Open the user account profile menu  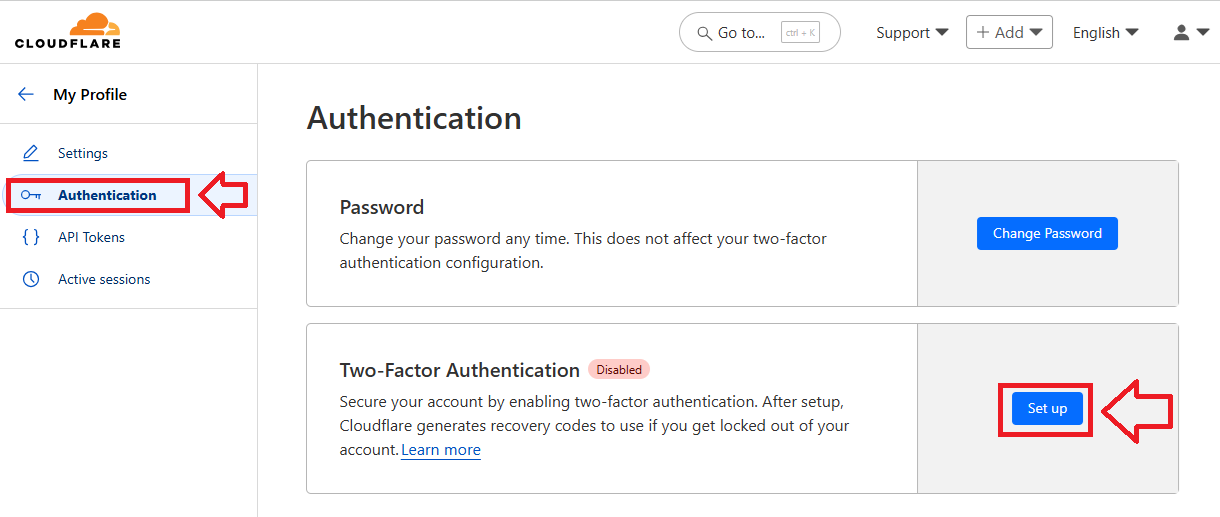tap(1190, 32)
